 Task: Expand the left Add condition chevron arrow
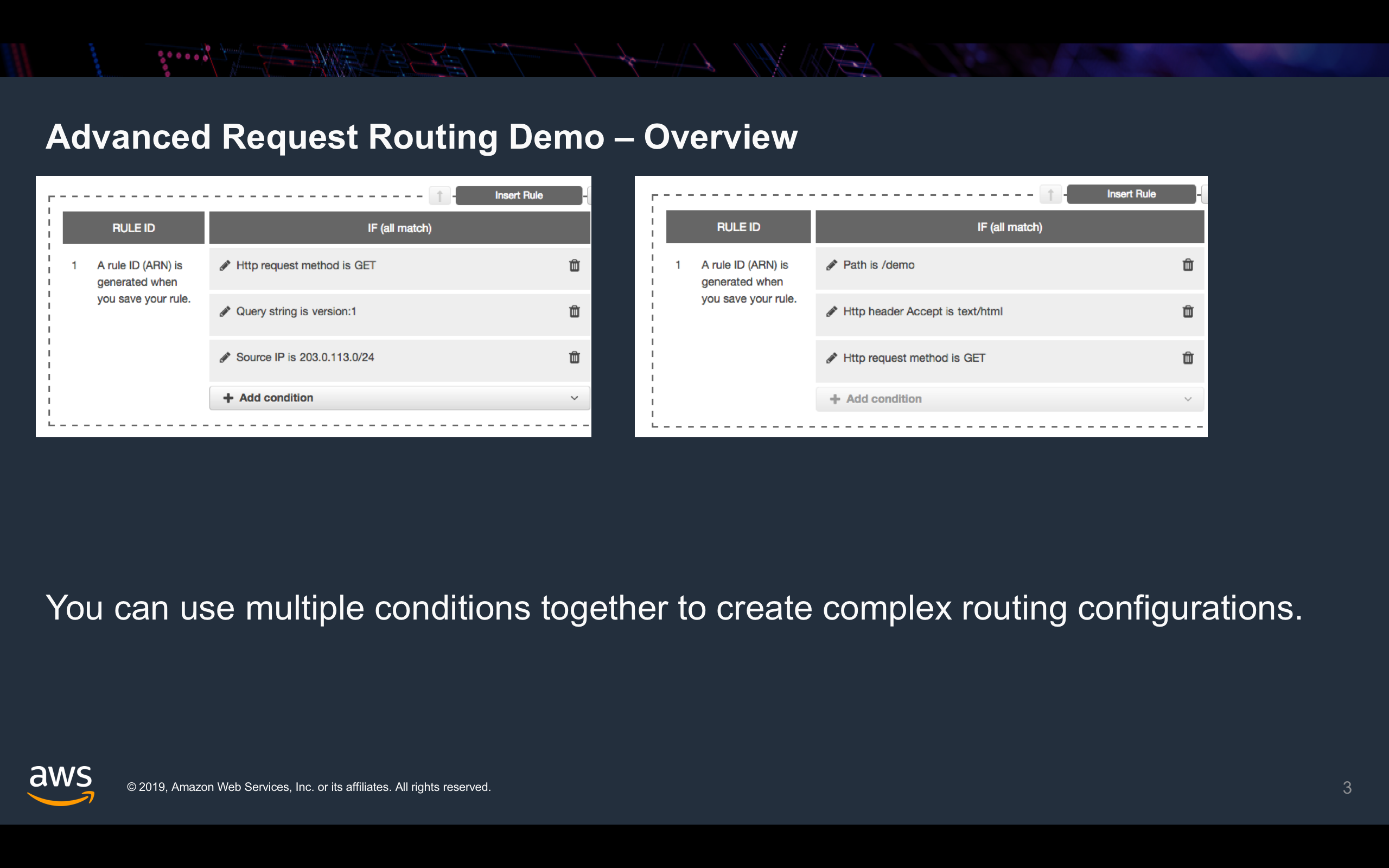574,398
